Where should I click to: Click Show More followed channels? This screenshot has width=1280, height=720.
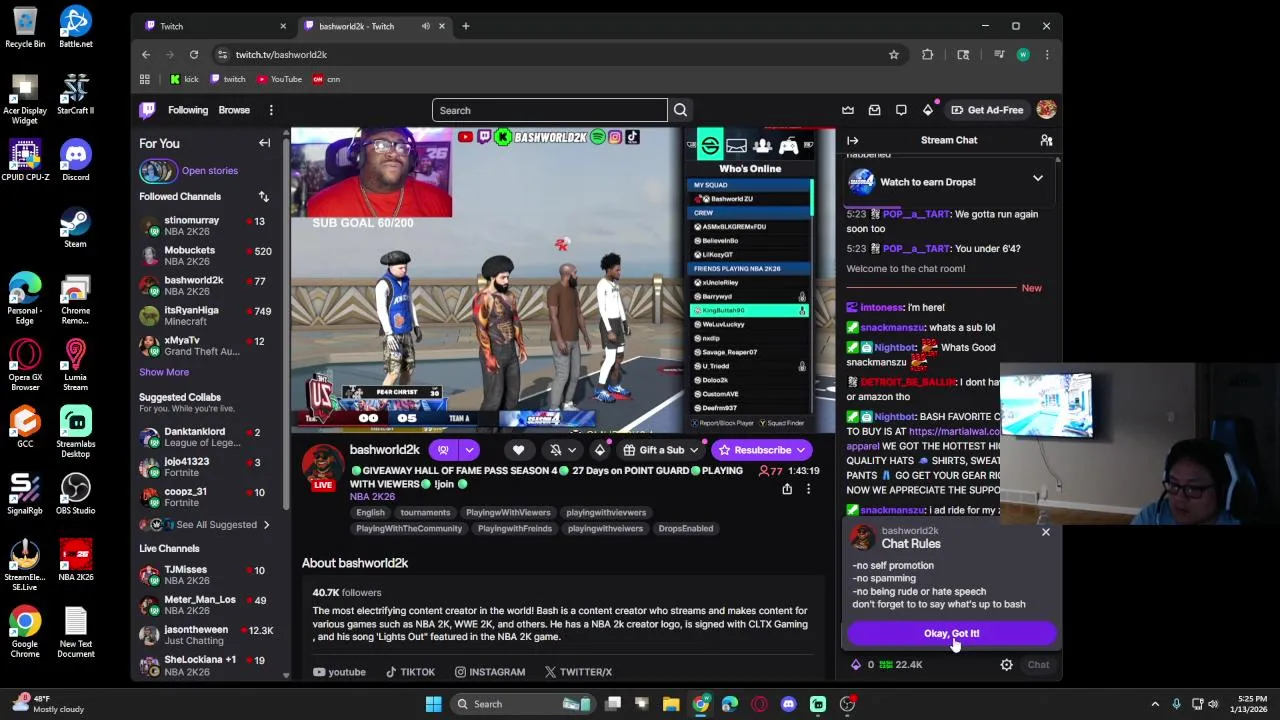164,372
